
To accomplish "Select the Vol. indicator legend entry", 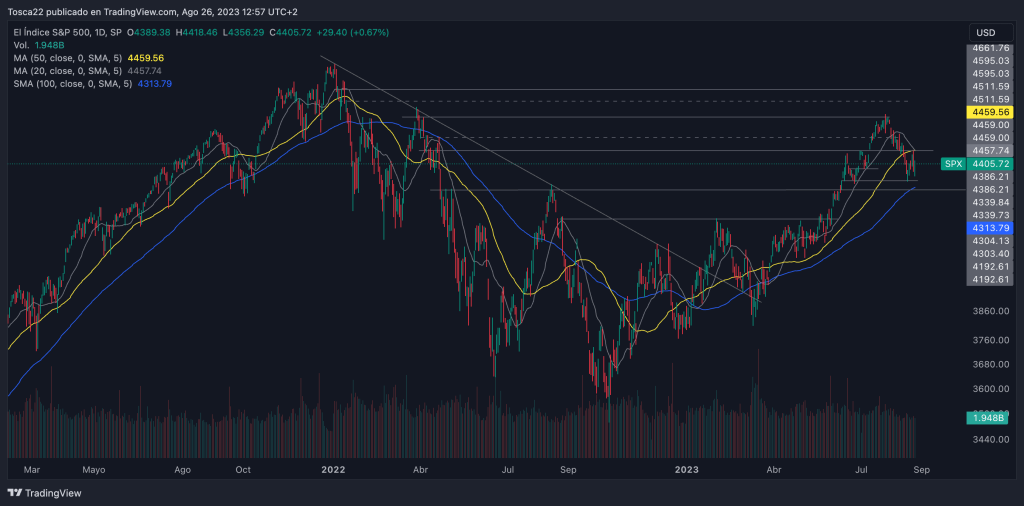I will [21, 46].
